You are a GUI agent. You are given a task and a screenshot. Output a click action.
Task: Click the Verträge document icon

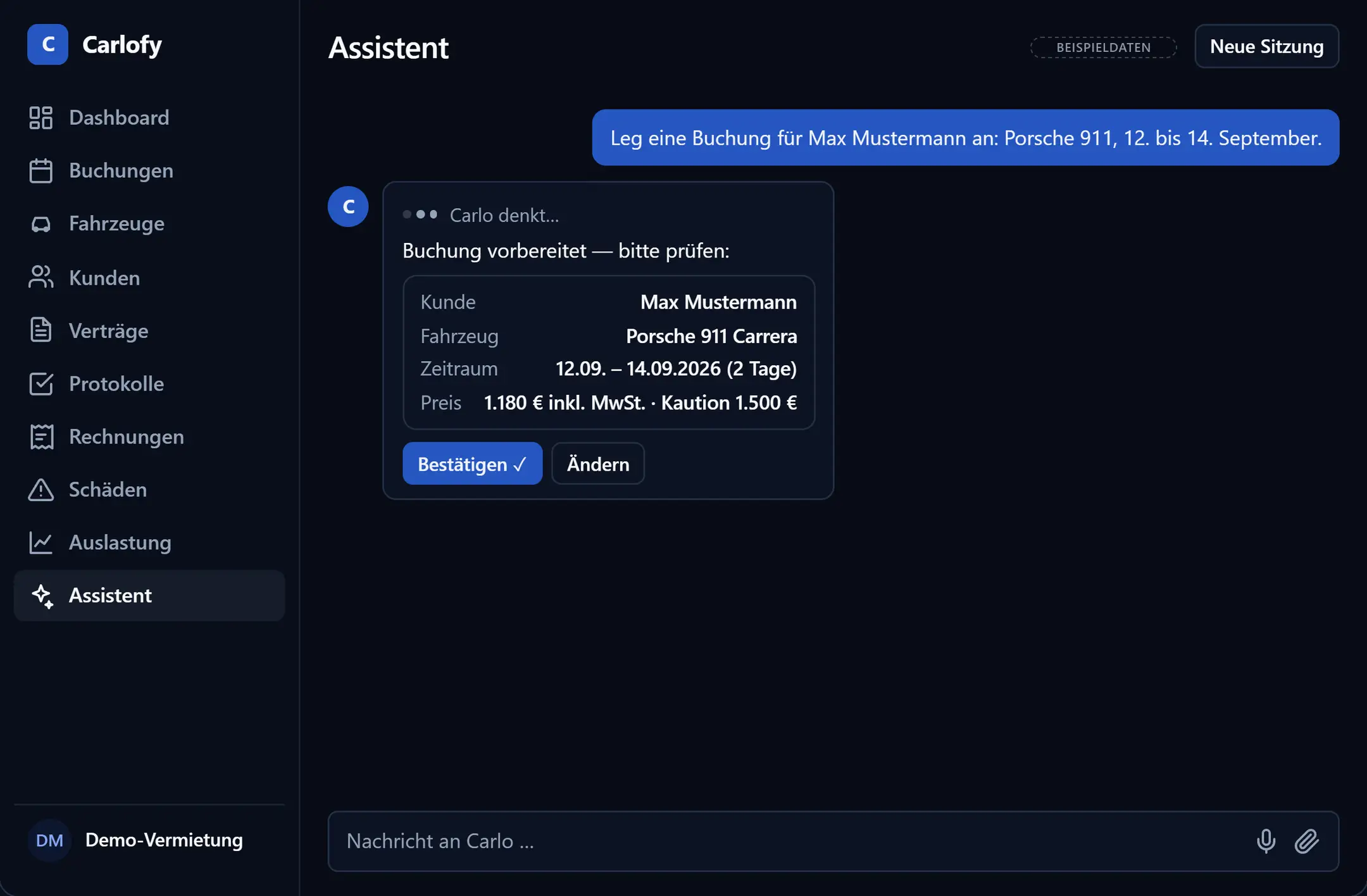41,330
